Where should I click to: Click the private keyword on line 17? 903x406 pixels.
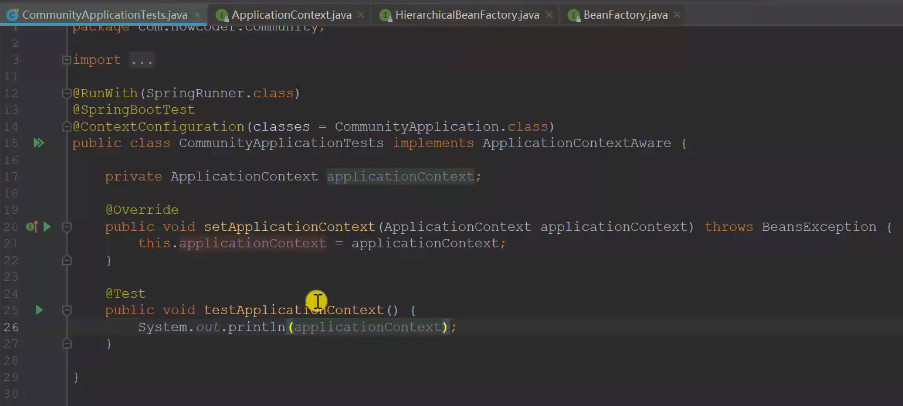(134, 177)
